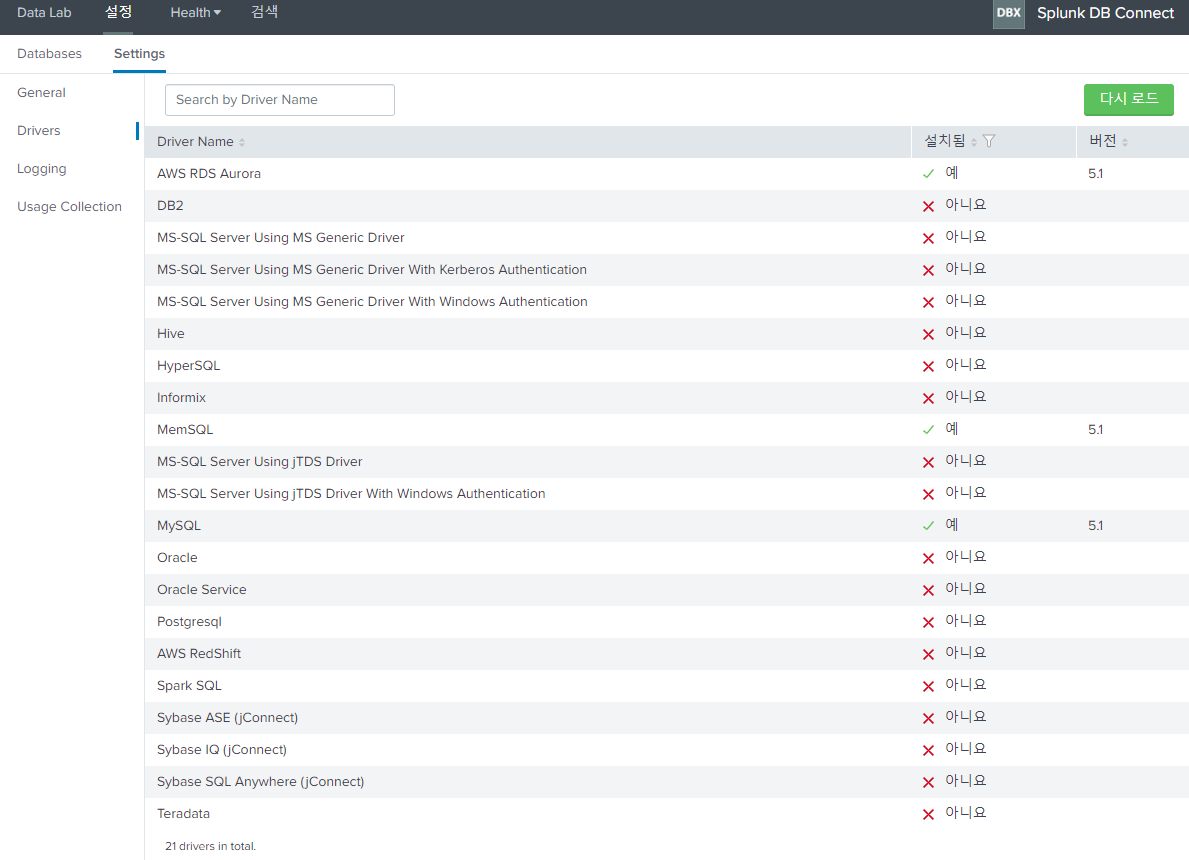Click red X for MS-SQL Kerberos Authentication row
Image resolution: width=1189 pixels, height=860 pixels.
[x=928, y=270]
